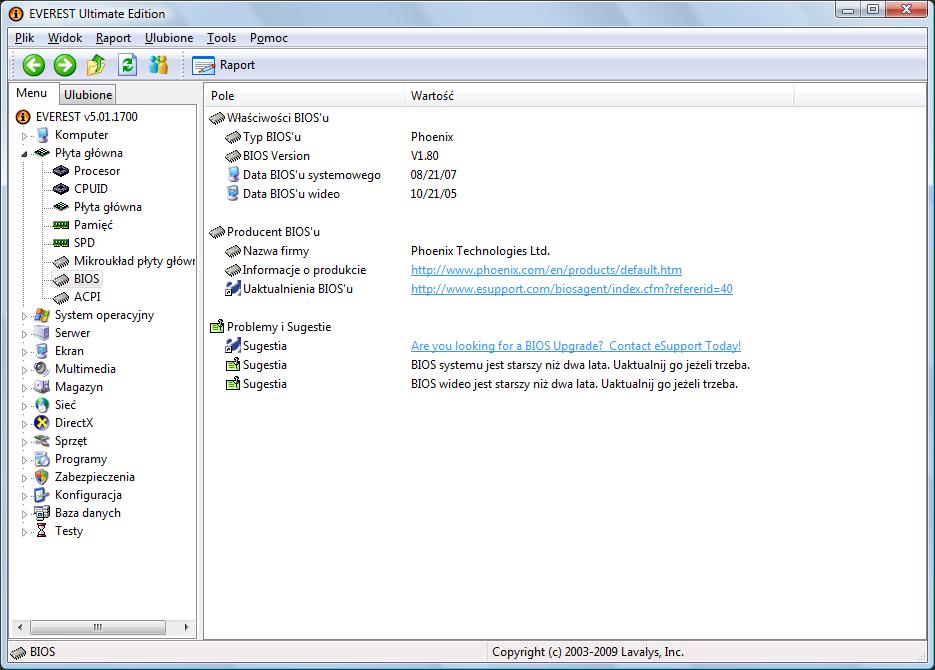
Task: Click the tree horizontal scrollbar thumb
Action: pyautogui.click(x=98, y=627)
